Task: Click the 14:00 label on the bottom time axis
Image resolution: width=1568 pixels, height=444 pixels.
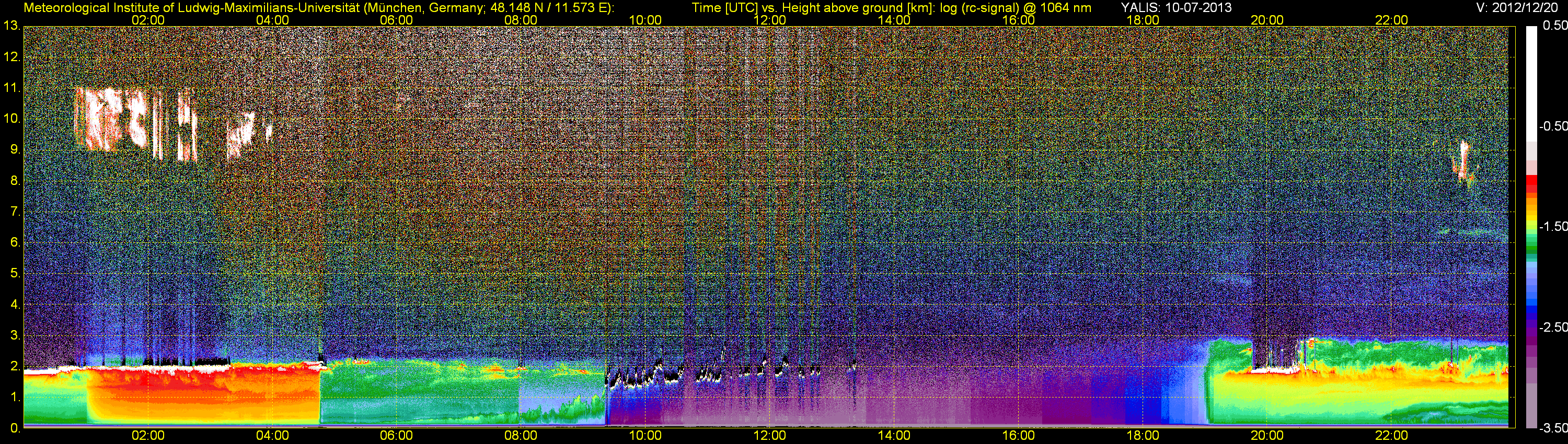Action: pos(894,436)
